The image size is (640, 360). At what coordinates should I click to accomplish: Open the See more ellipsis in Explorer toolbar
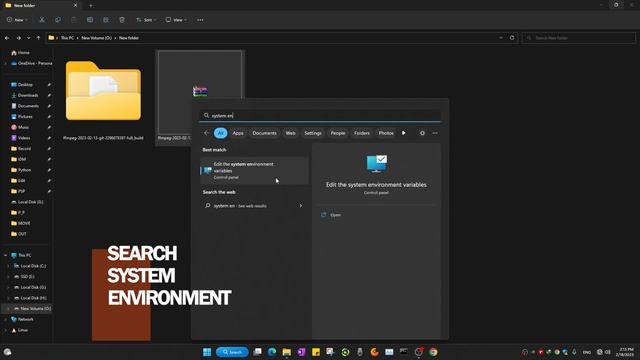(200, 20)
